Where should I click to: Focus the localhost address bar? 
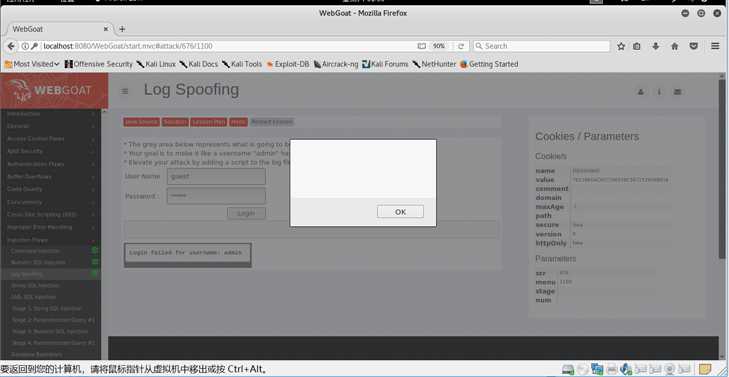(x=223, y=46)
